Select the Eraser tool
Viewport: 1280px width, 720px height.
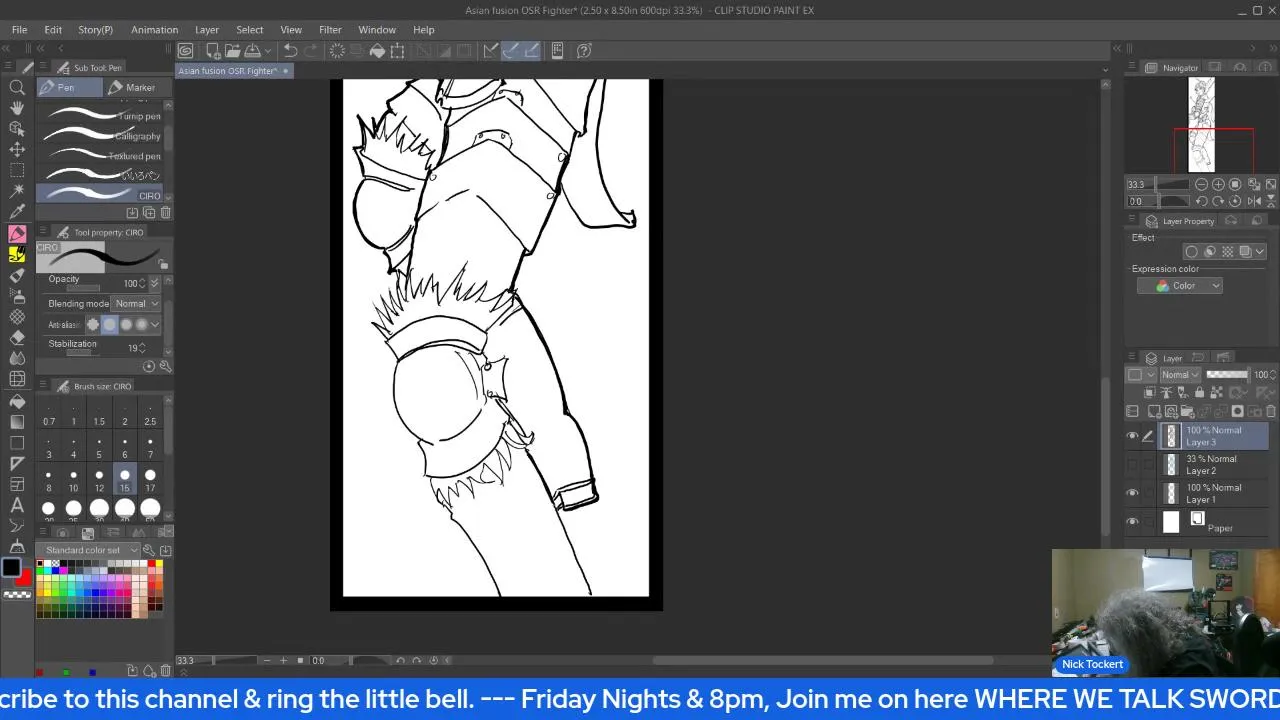[17, 338]
